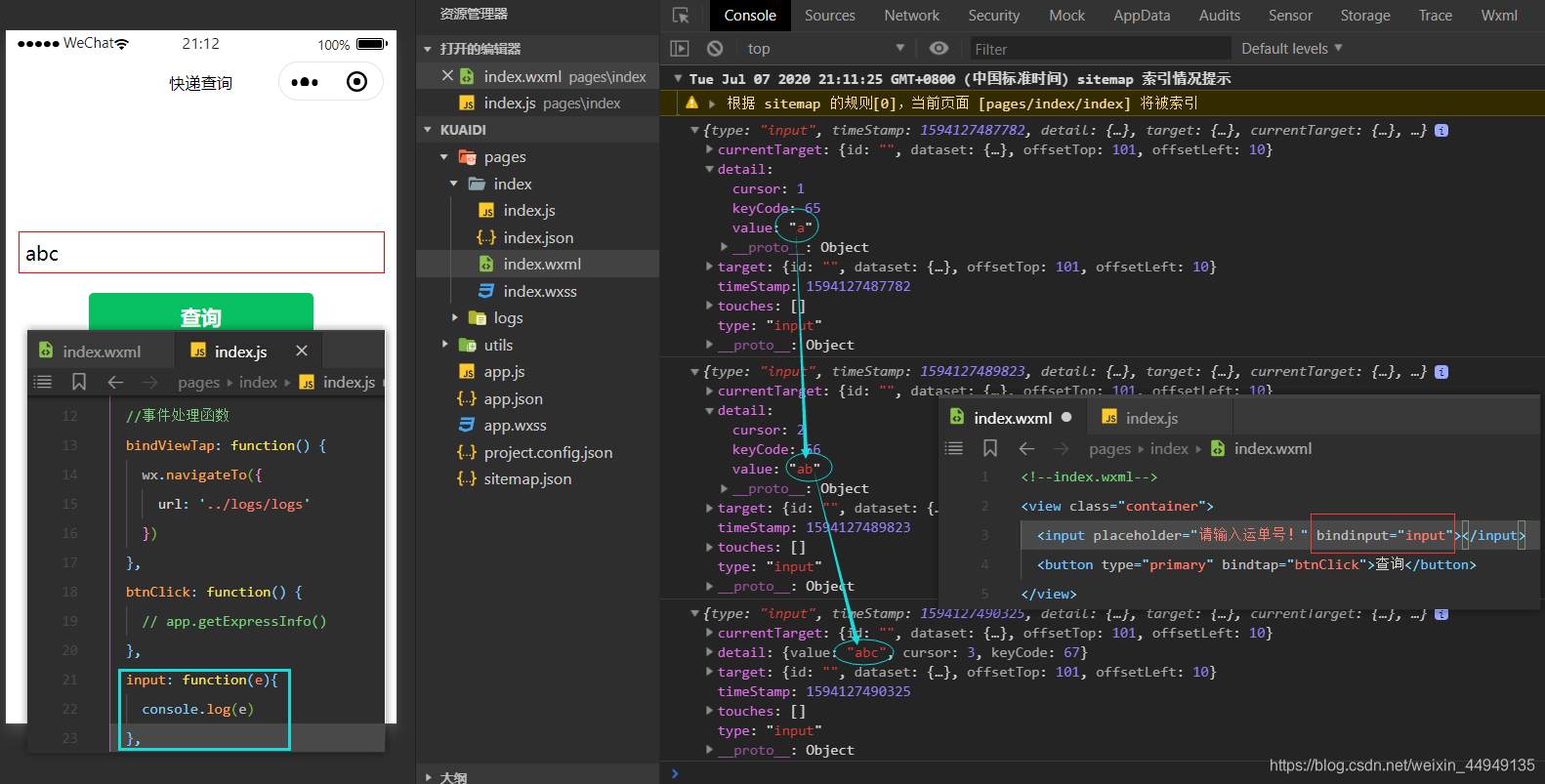Click the bookmark icon above index.js code
Image resolution: width=1545 pixels, height=784 pixels.
pyautogui.click(x=79, y=382)
